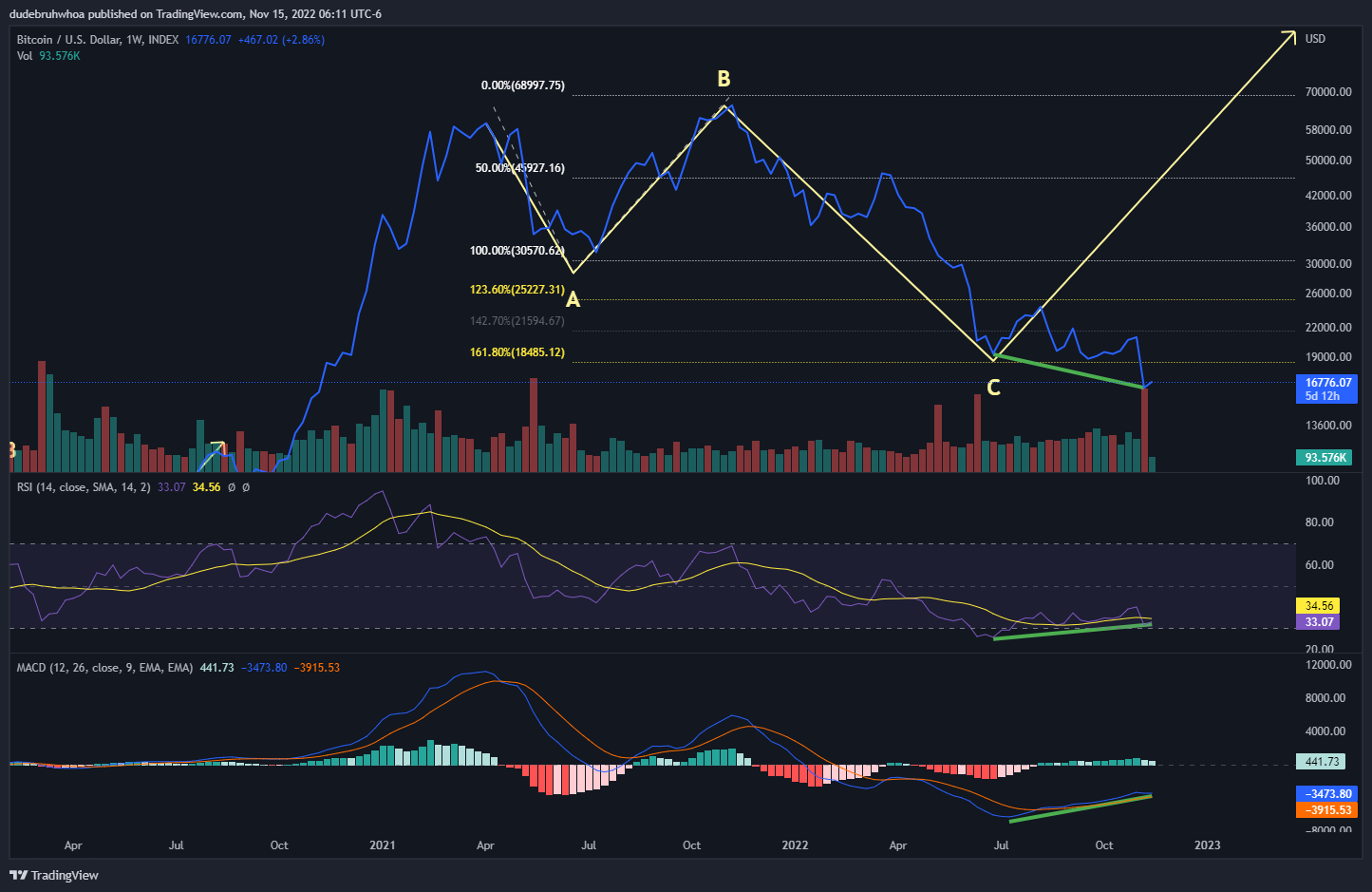
Task: Click the MACD line label -3473.80
Action: tap(1326, 794)
